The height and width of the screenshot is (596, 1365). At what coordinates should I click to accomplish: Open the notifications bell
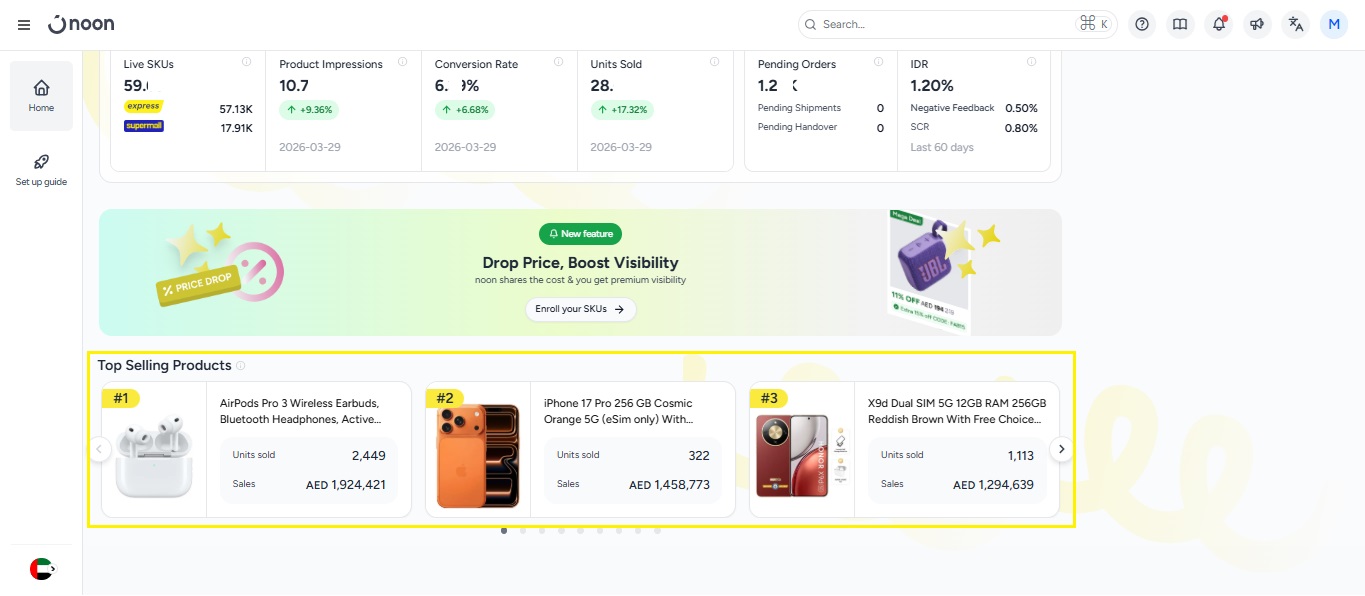pos(1218,24)
